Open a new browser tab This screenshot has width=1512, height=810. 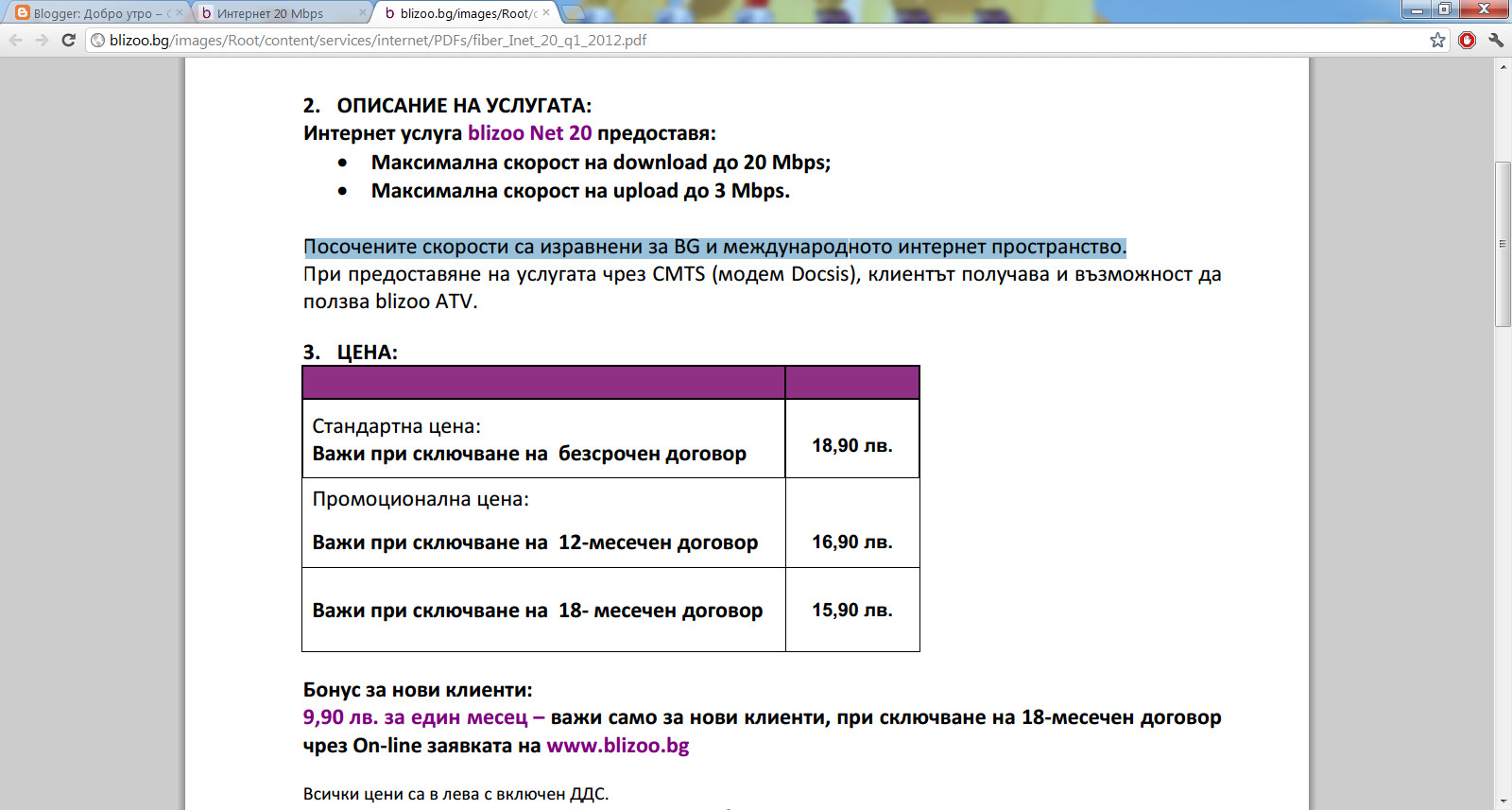pyautogui.click(x=573, y=13)
